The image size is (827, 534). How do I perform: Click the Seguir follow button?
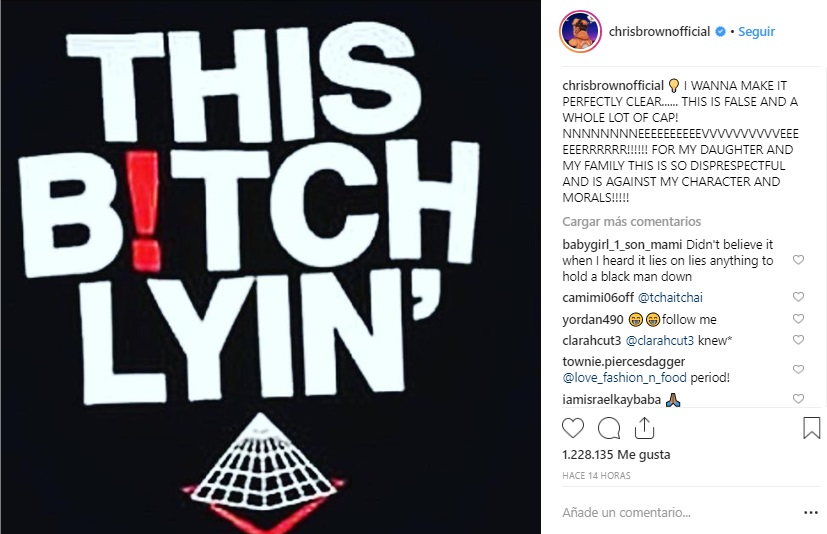(x=756, y=32)
